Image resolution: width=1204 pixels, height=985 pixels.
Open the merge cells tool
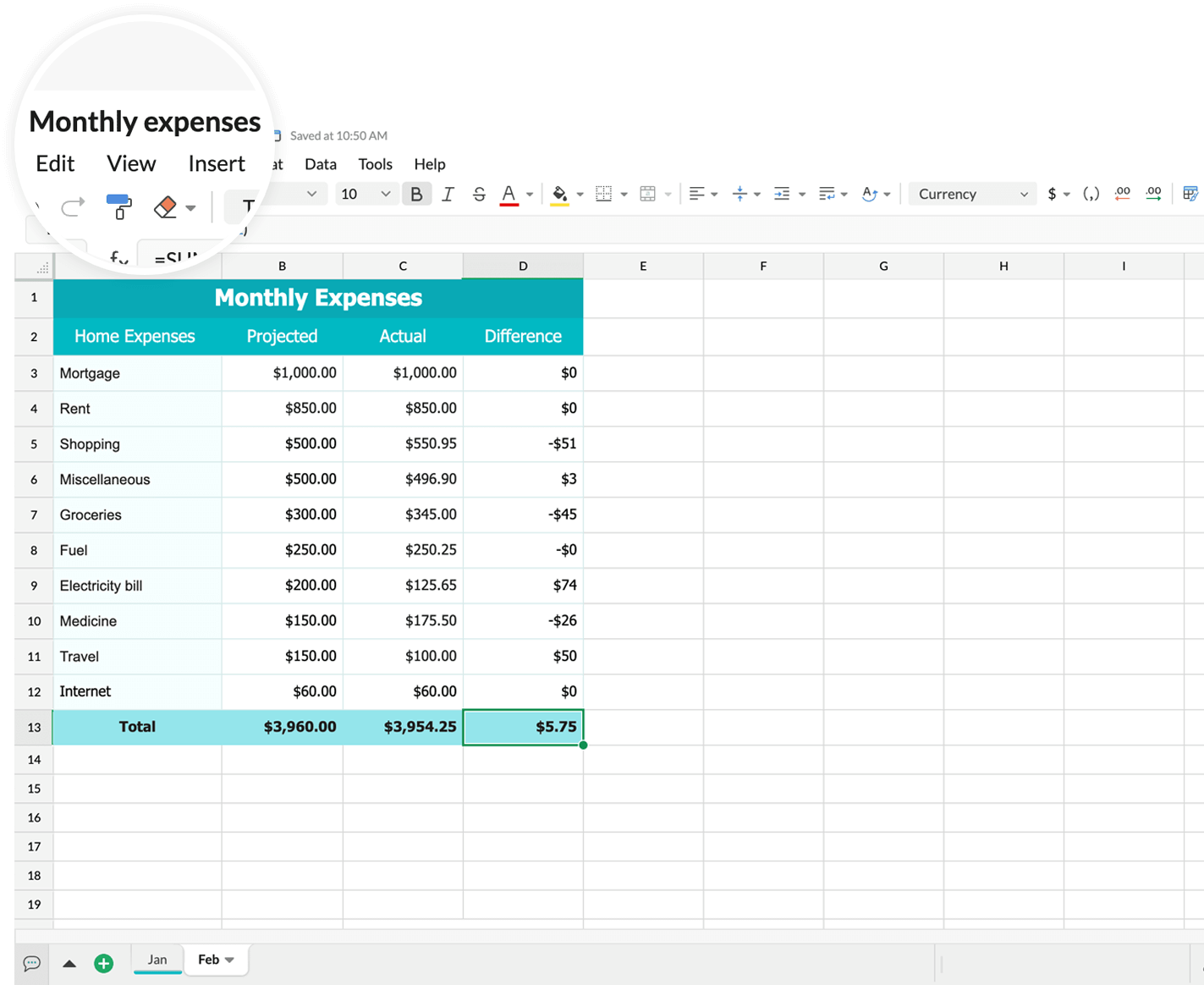click(647, 194)
